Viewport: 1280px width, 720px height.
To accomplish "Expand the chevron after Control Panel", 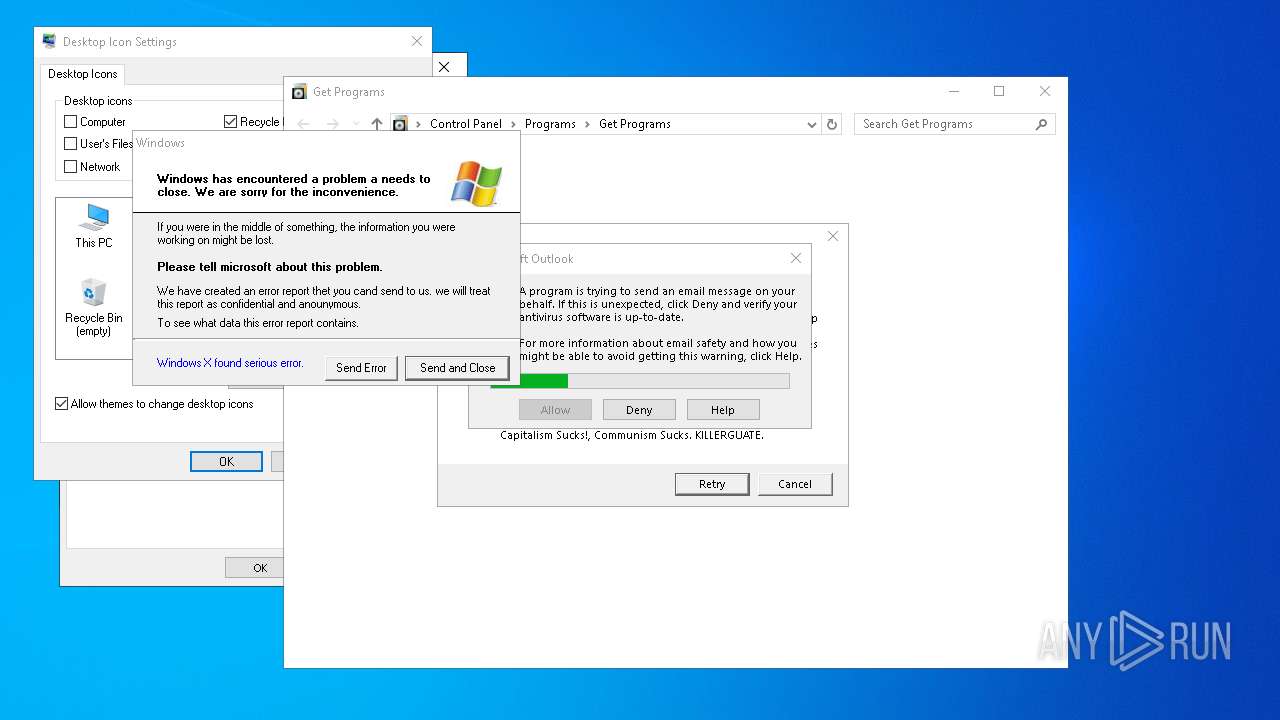I will [514, 124].
